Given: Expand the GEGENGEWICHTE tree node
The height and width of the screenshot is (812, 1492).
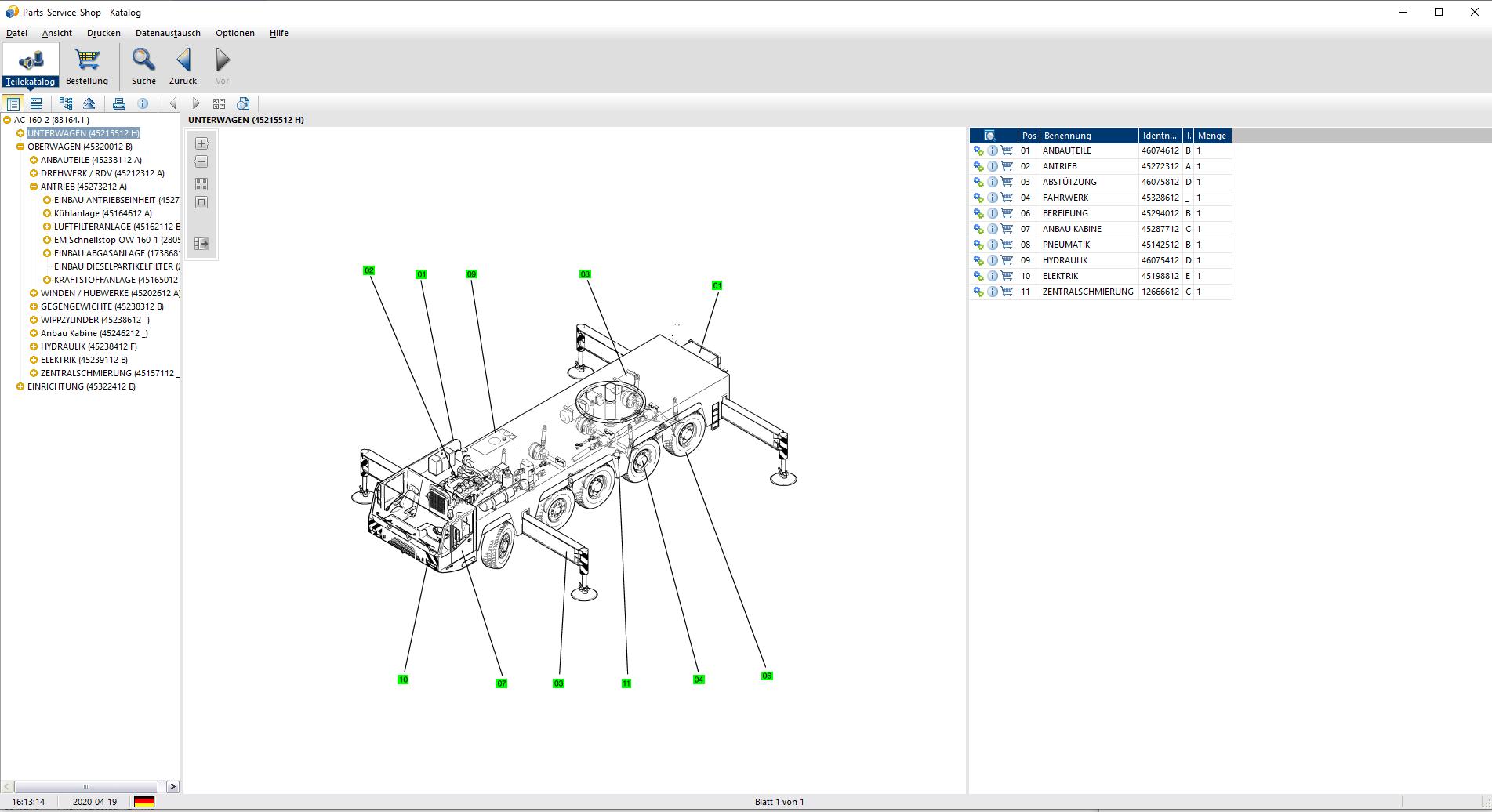Looking at the screenshot, I should point(34,306).
